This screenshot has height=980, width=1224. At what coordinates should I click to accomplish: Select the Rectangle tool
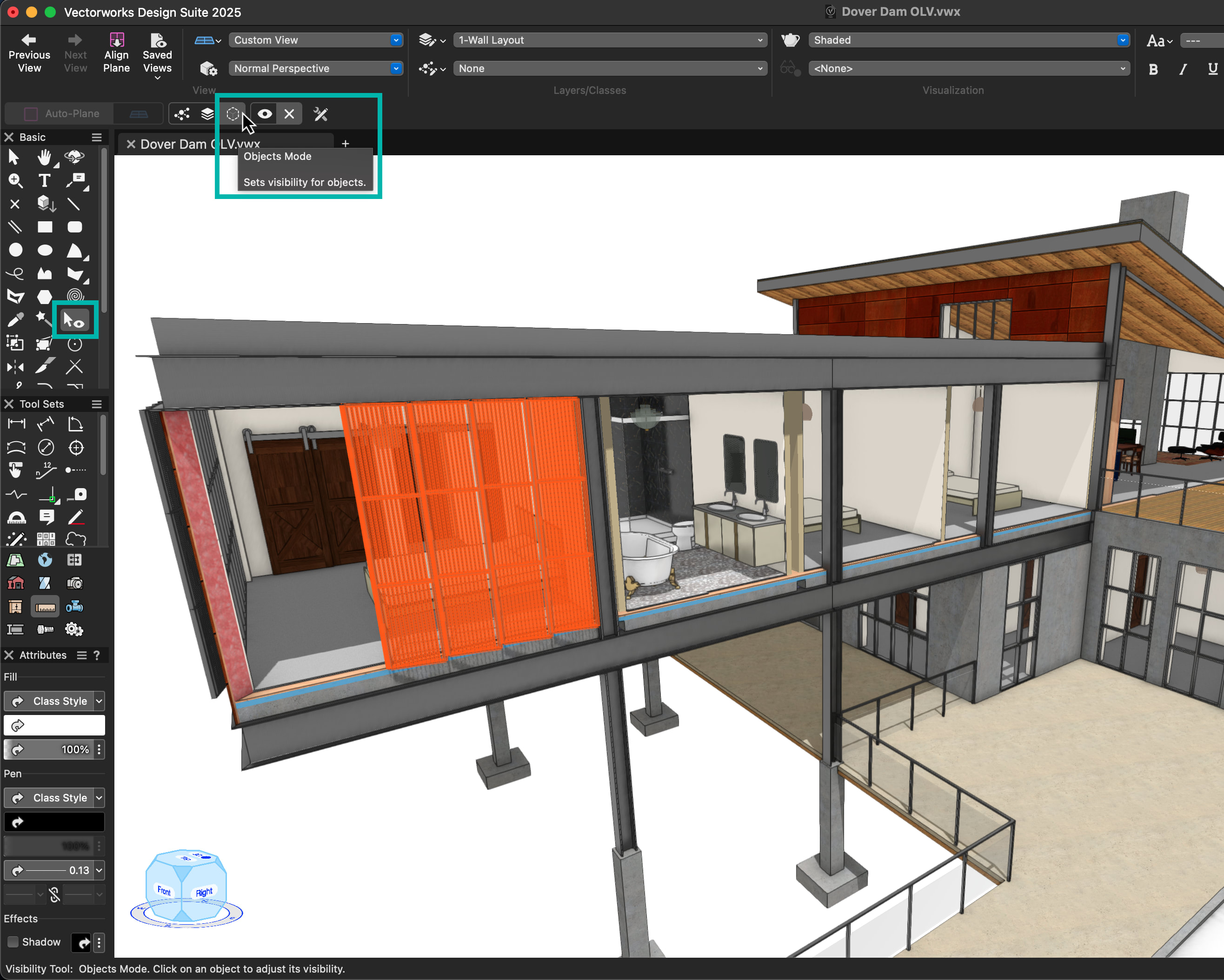(44, 227)
